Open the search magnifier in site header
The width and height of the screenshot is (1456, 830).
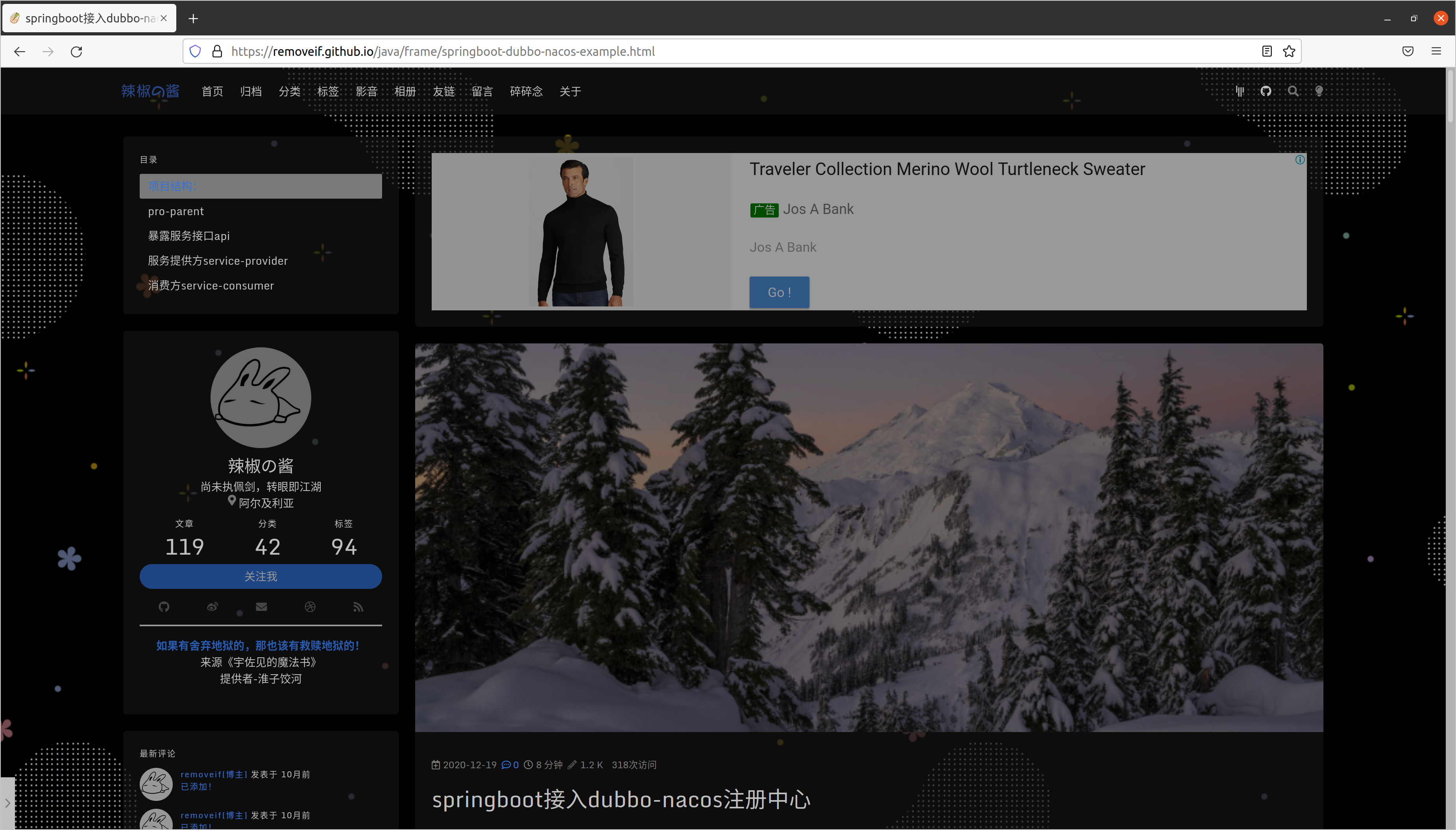(x=1292, y=91)
